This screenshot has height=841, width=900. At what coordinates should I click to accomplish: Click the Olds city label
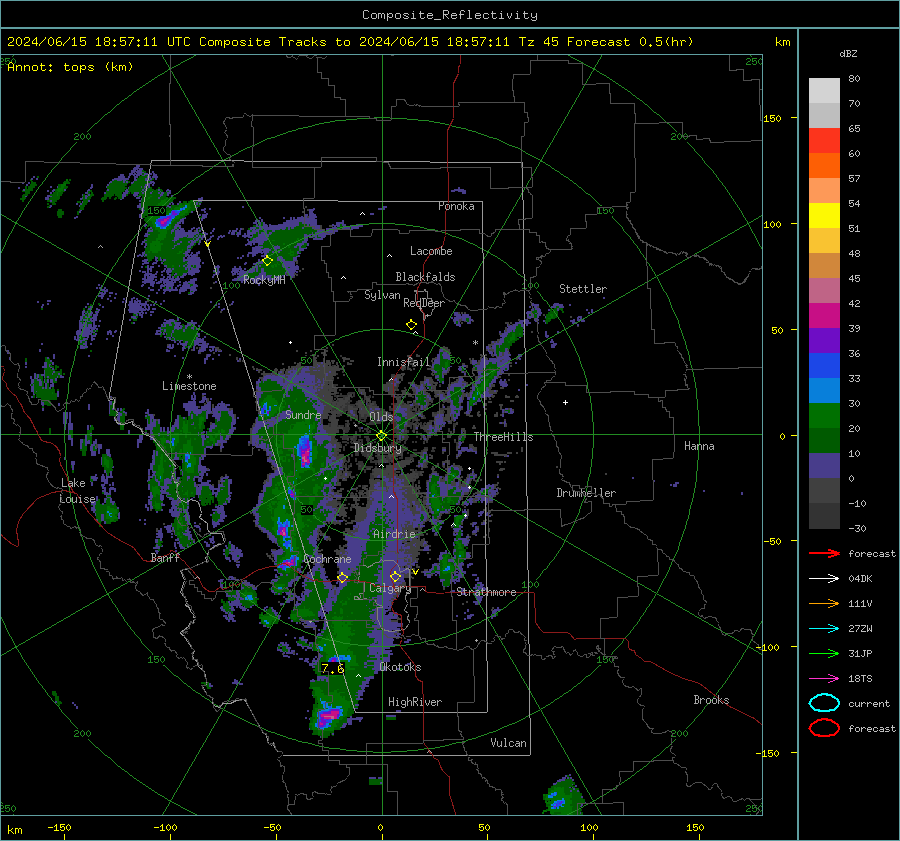tap(381, 417)
